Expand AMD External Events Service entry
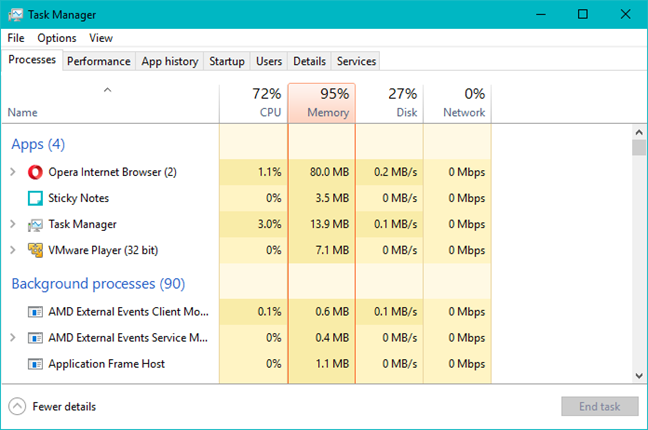Viewport: 648px width, 430px height. coord(13,338)
